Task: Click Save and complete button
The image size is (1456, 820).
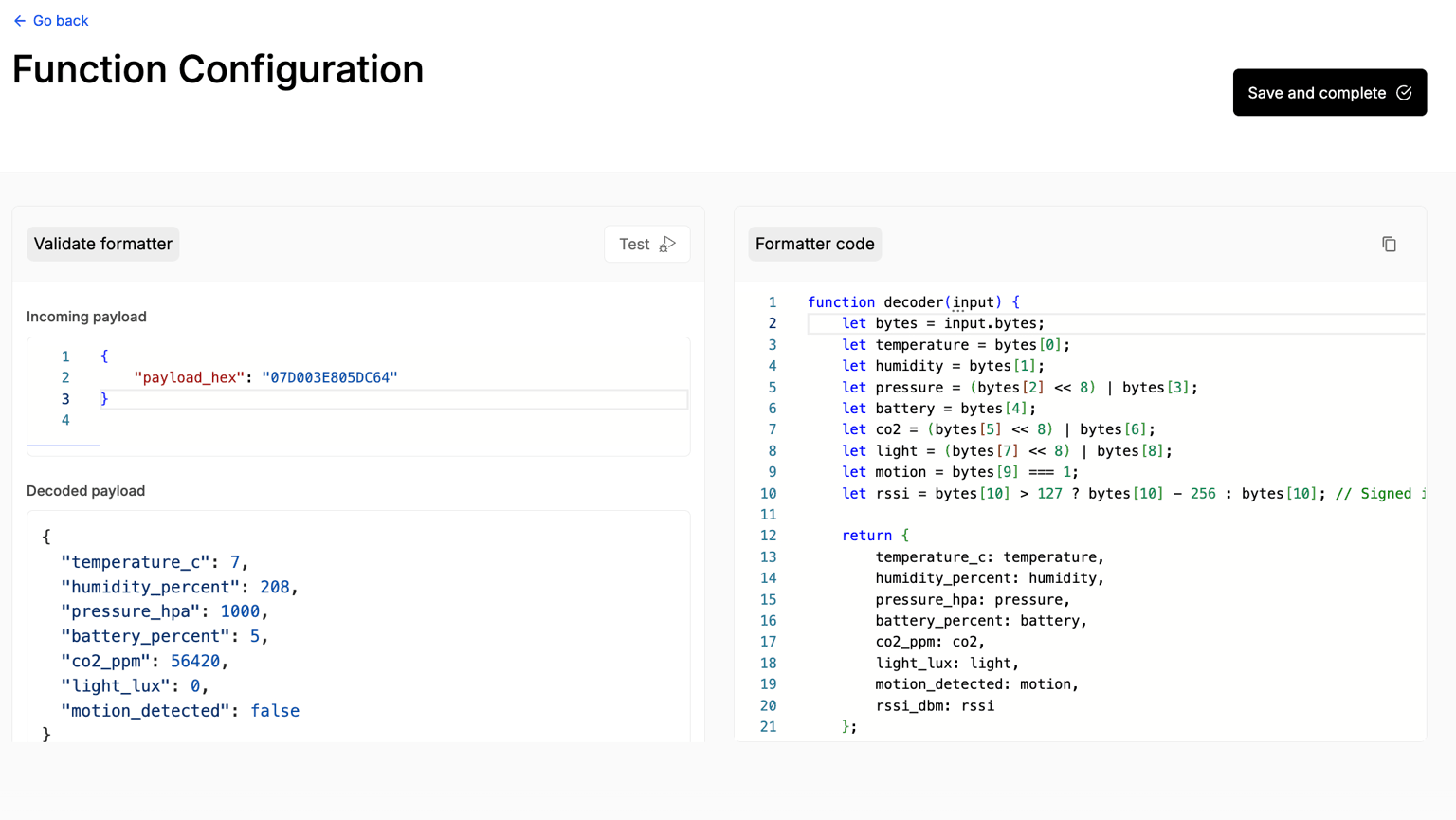Action: pos(1329,92)
